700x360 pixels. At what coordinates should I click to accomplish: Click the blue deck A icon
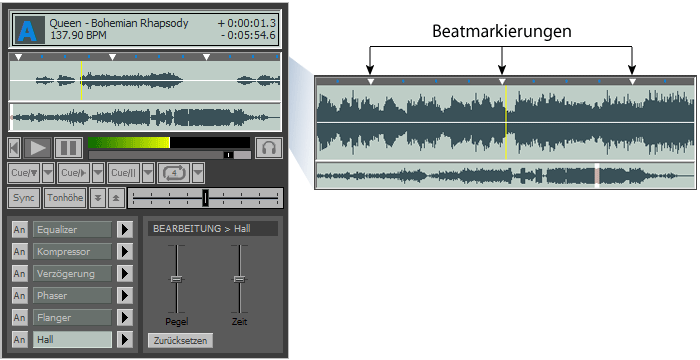pos(29,30)
